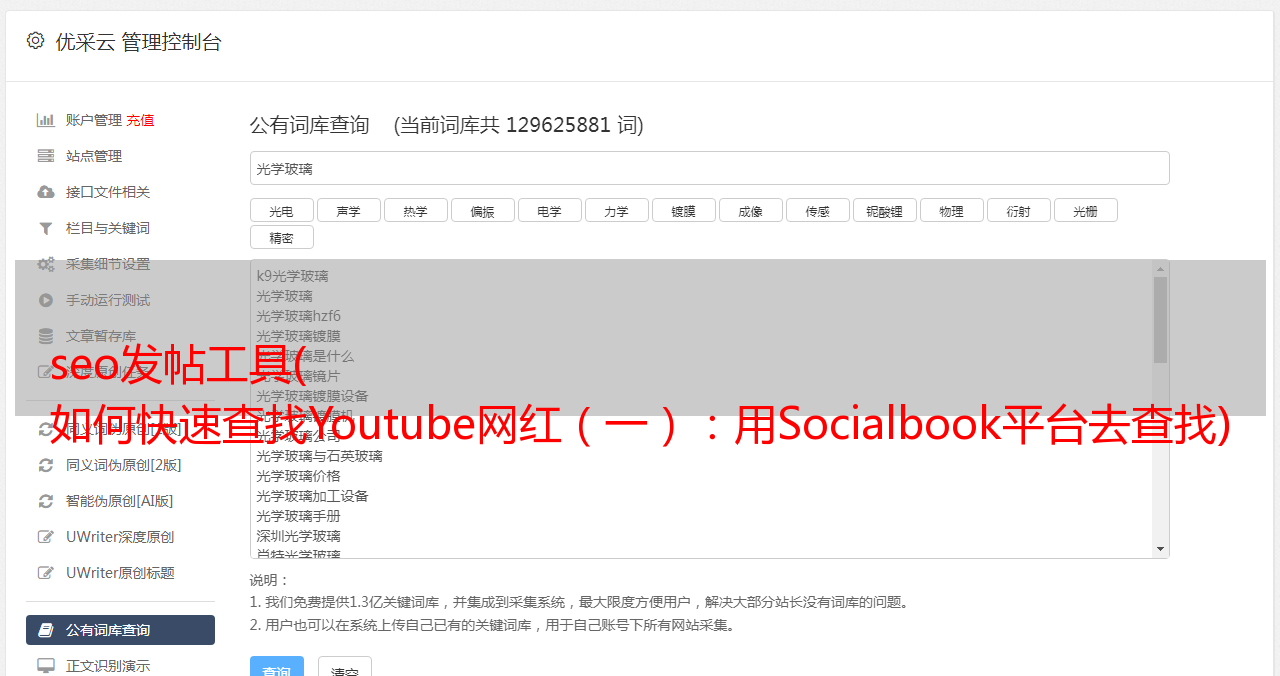Select result 光学玻璃与石英玻璃 in the list
Viewport: 1280px width, 676px height.
coord(319,456)
